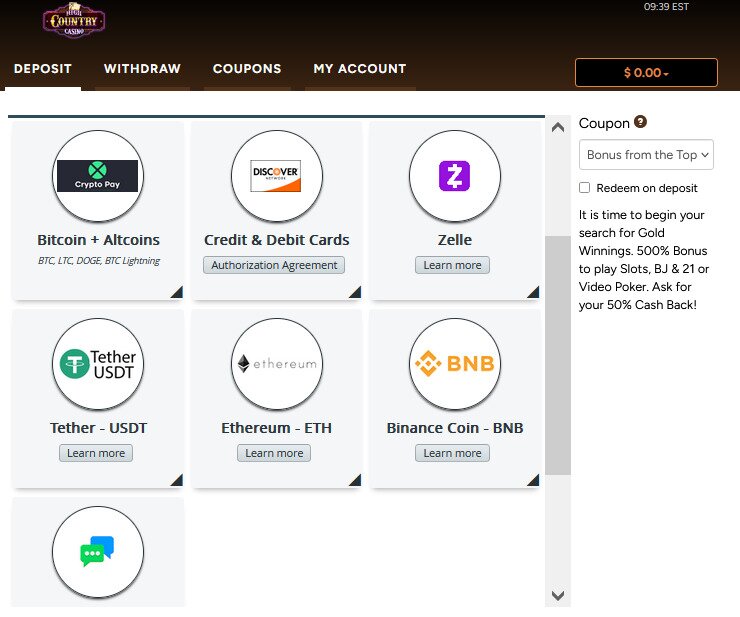Click the 09:39 EST clock

pos(666,7)
